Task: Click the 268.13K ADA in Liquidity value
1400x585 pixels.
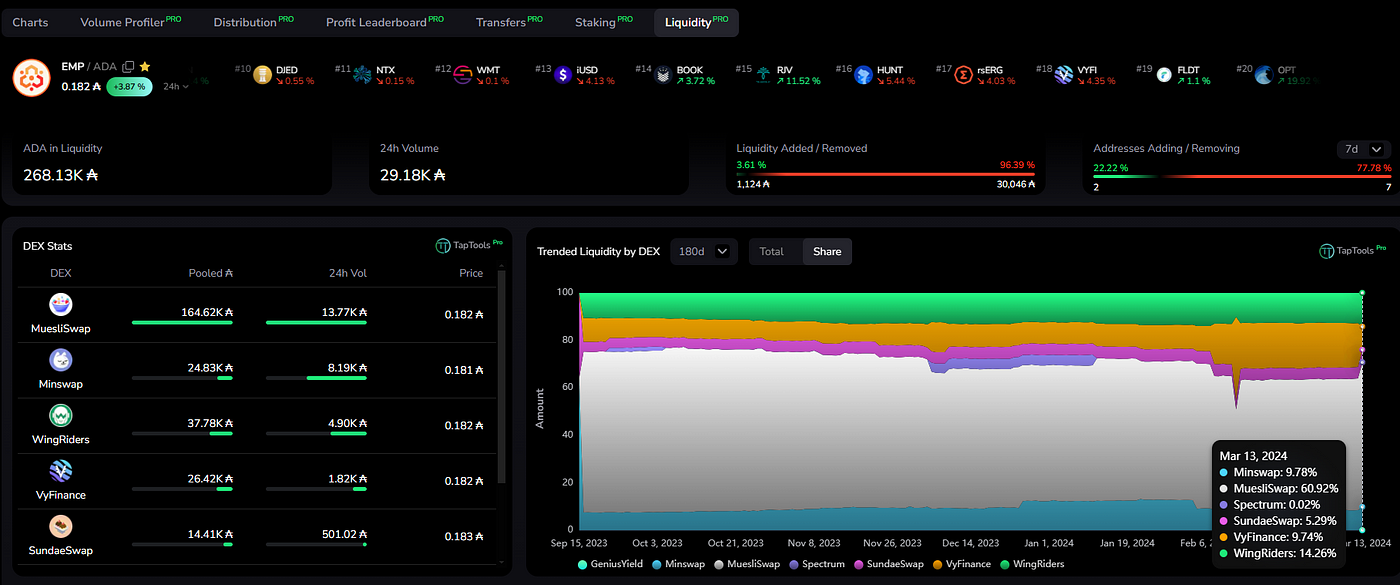Action: 60,175
